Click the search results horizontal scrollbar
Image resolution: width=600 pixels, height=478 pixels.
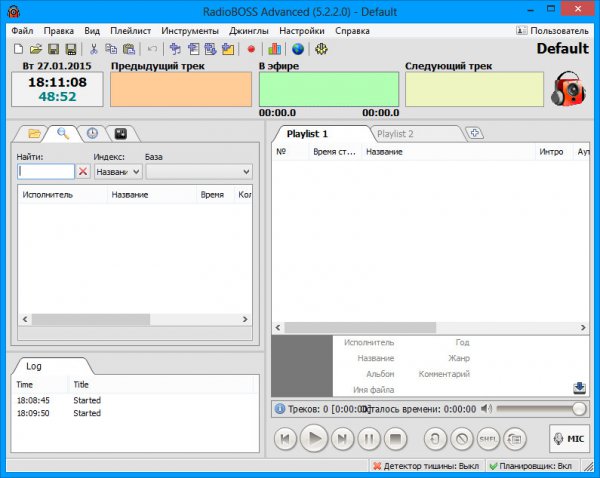tap(135, 319)
